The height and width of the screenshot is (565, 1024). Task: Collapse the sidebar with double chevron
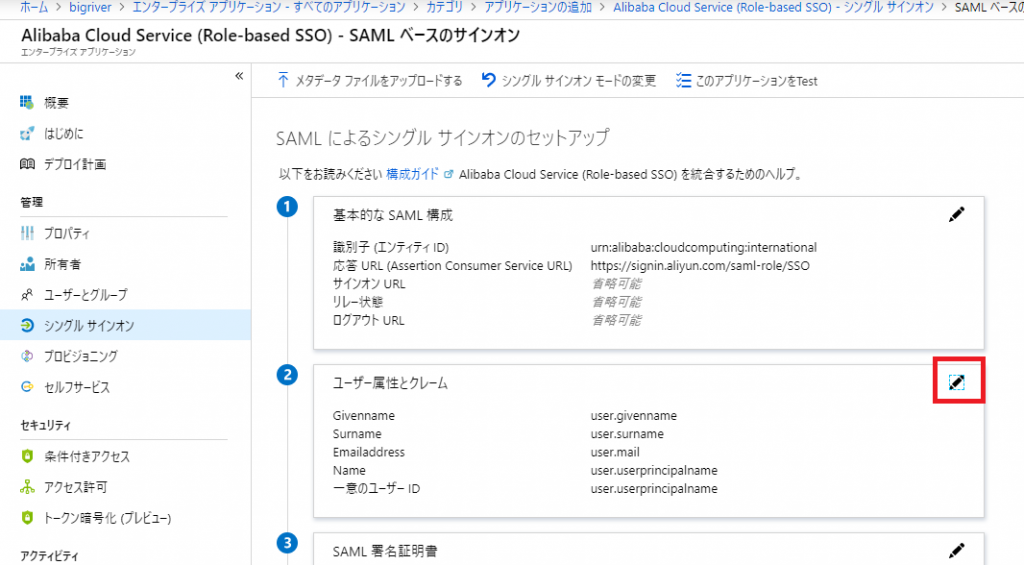pos(239,76)
